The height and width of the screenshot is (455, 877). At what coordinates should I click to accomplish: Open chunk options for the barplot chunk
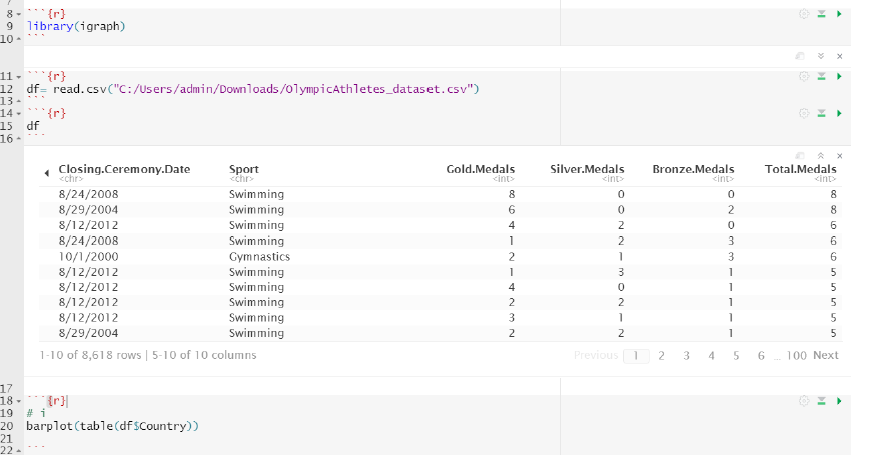point(804,401)
